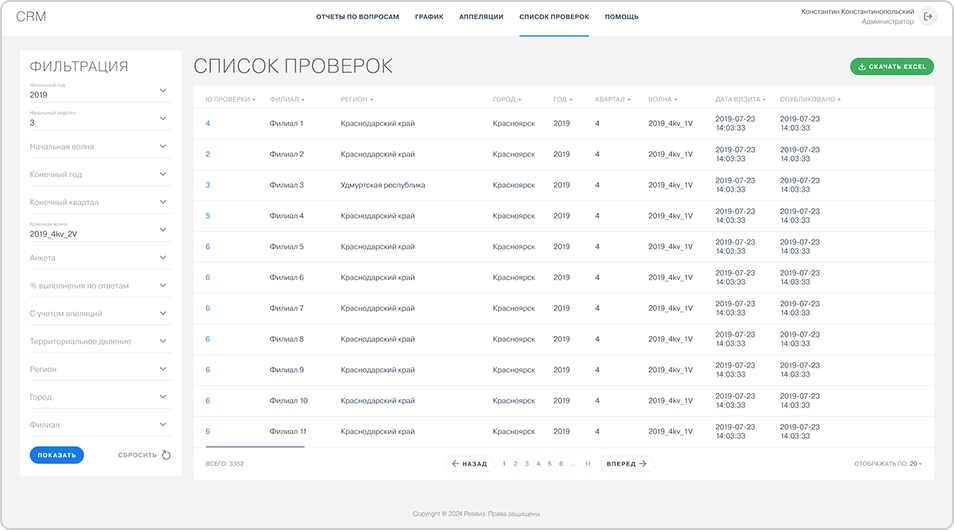Open the Анкета filter dropdown
Viewport: 954px width, 530px height.
point(100,258)
